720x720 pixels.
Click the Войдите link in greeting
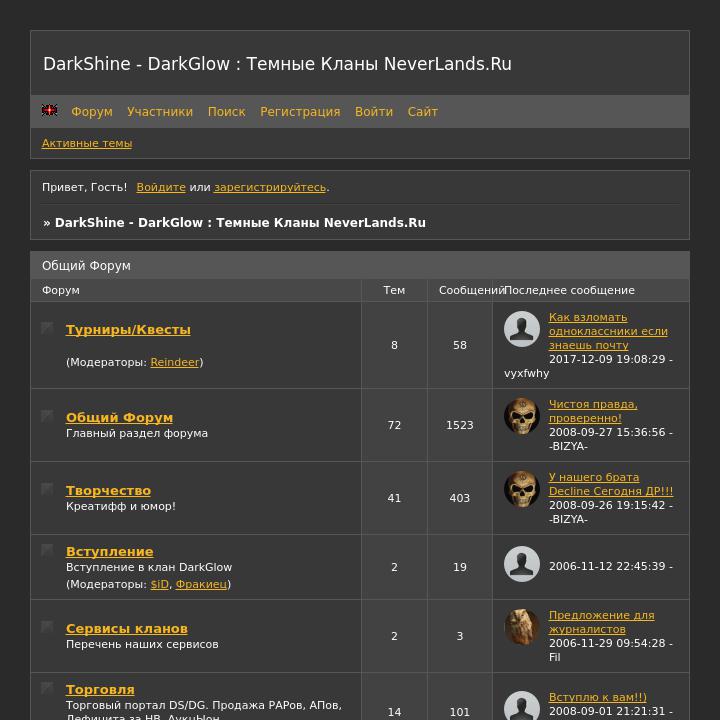[x=161, y=187]
